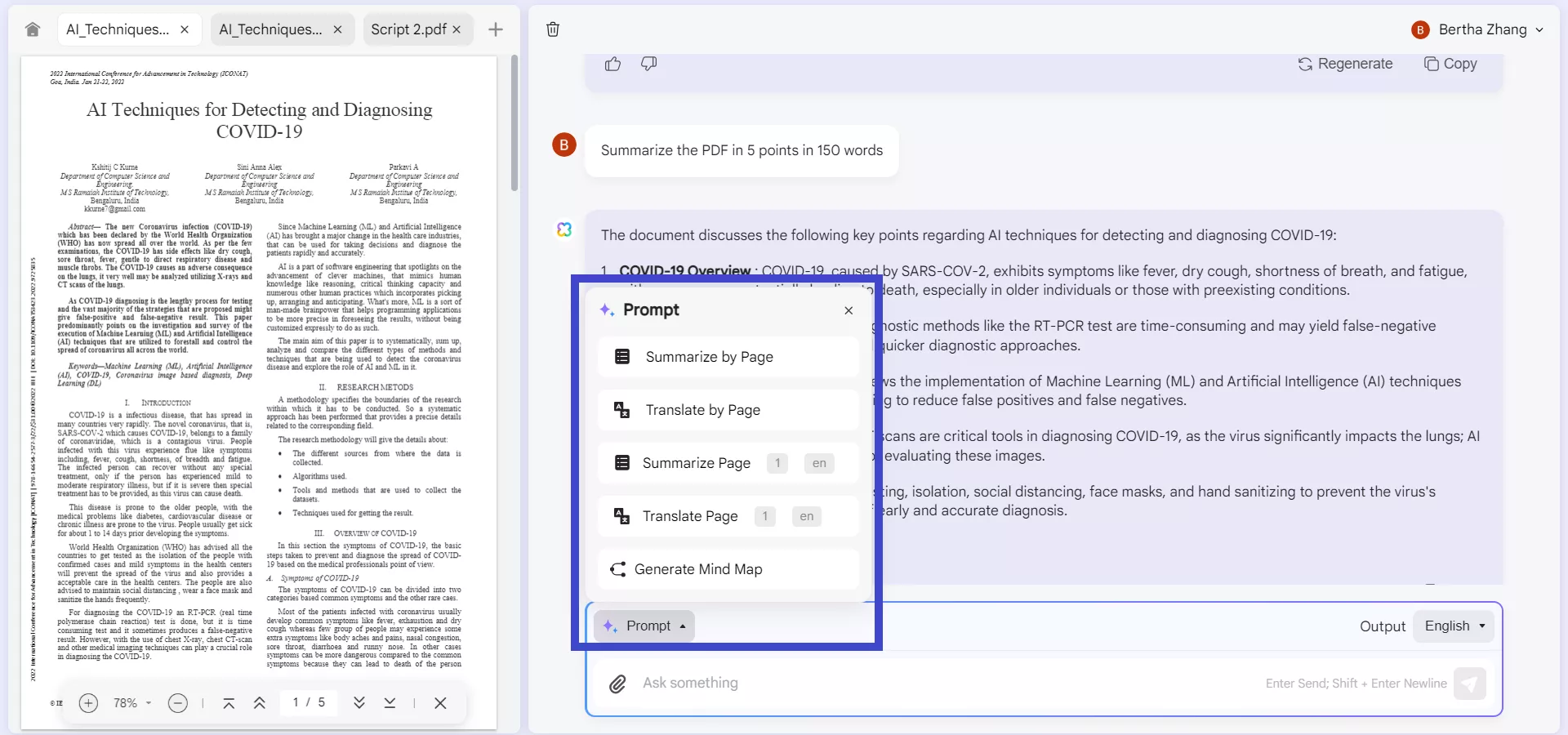Toggle the Prompt dropdown button

coord(644,626)
